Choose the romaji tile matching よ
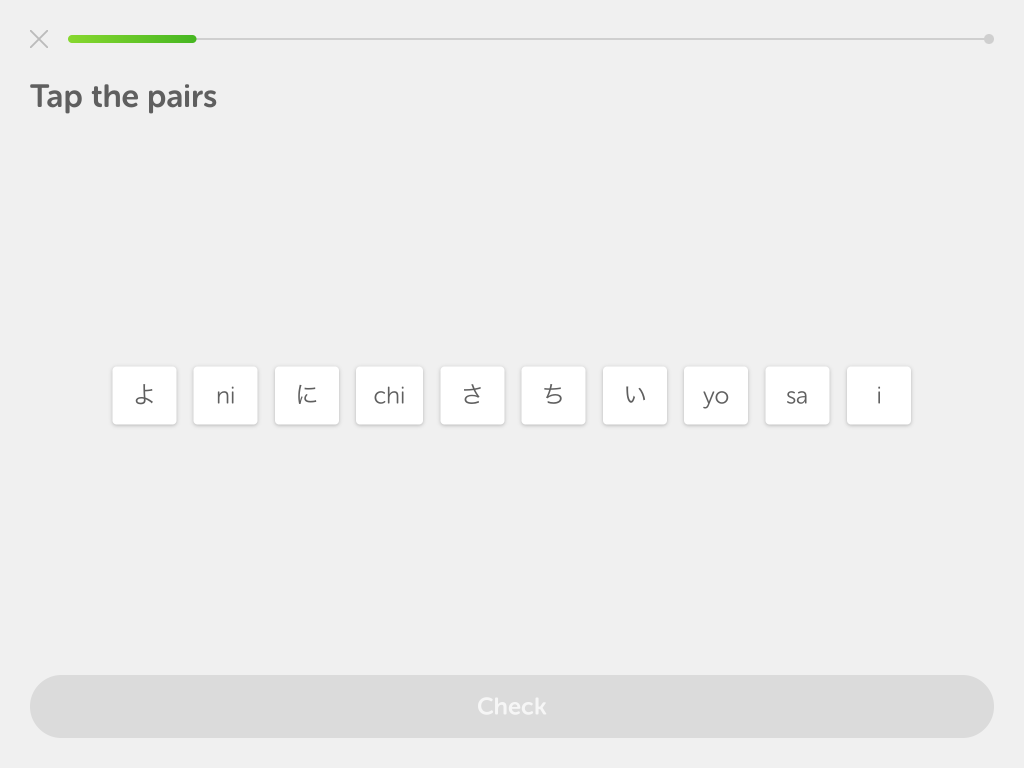This screenshot has width=1024, height=768. [716, 395]
